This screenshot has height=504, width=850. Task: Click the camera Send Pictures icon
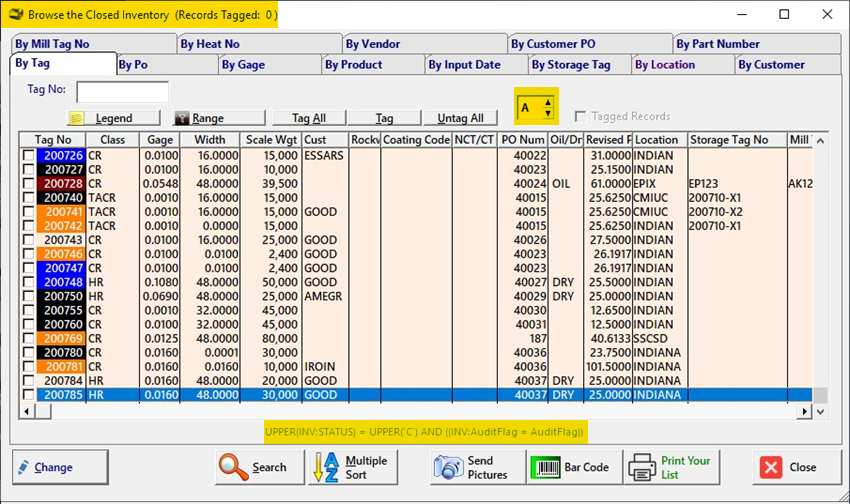pyautogui.click(x=446, y=467)
